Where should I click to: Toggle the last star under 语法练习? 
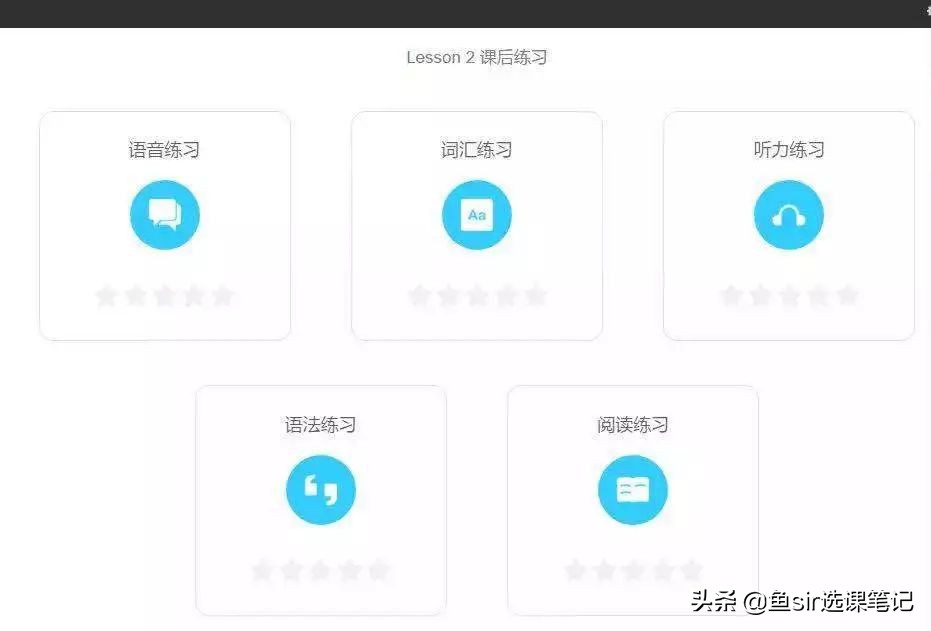click(381, 570)
